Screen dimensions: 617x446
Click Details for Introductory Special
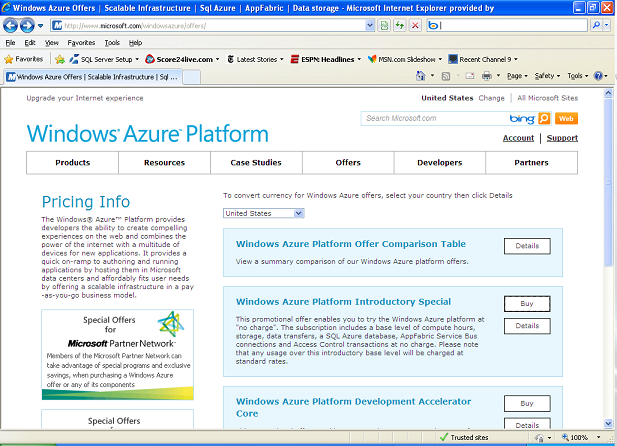coord(527,326)
